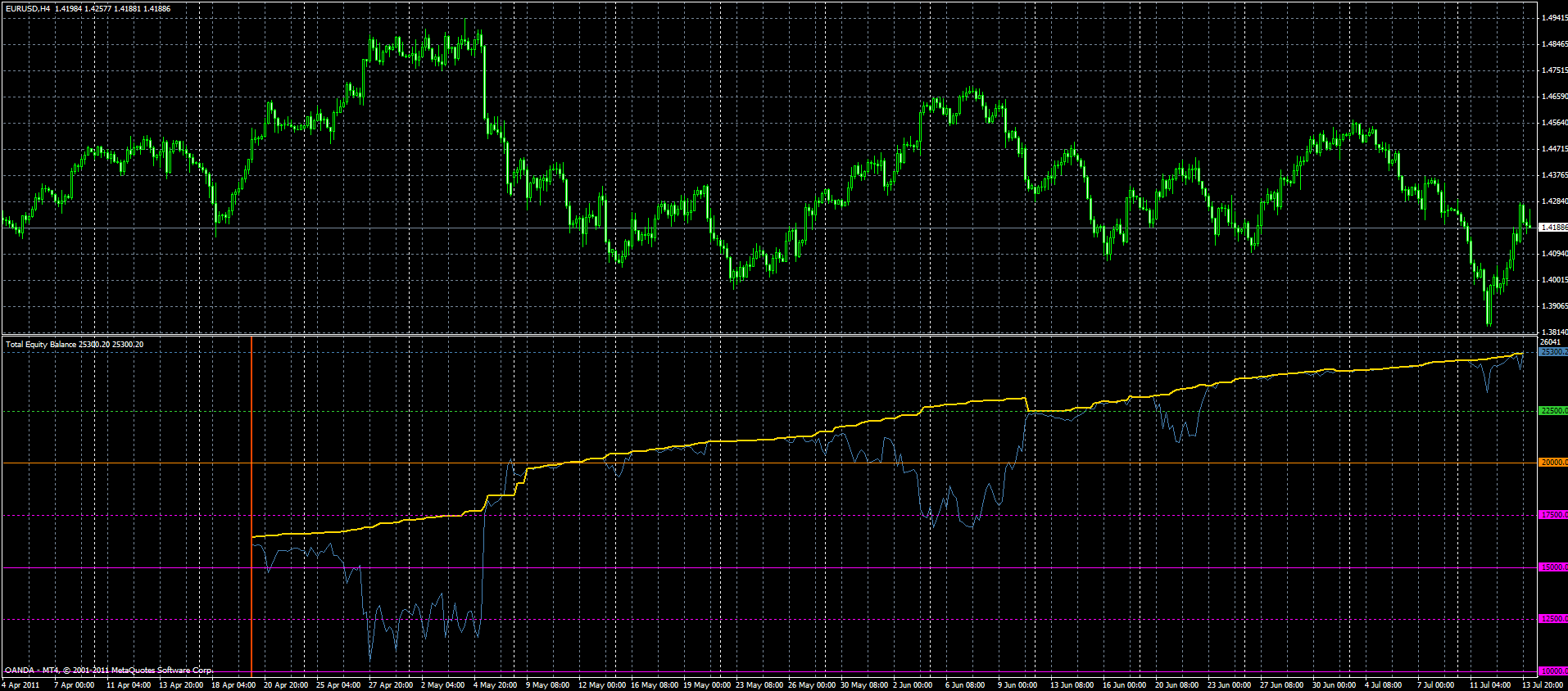The height and width of the screenshot is (691, 1568).
Task: Click the EURUSD,H4 chart title text
Action: click(28, 8)
